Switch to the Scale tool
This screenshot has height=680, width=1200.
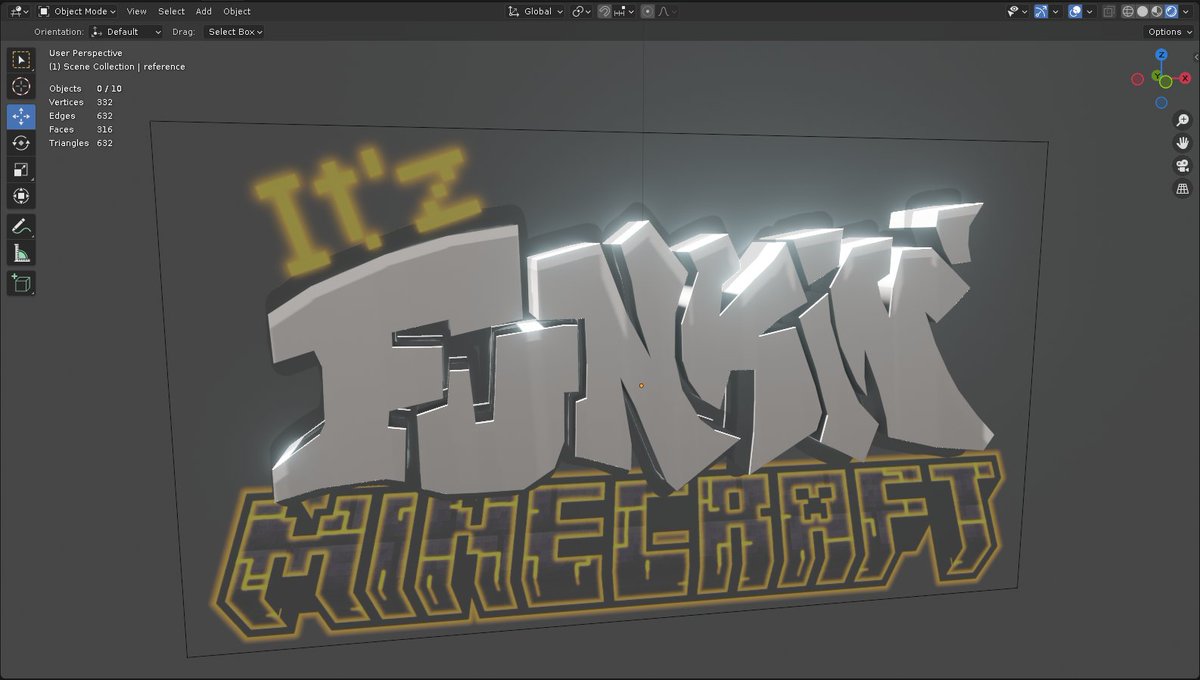pos(21,169)
